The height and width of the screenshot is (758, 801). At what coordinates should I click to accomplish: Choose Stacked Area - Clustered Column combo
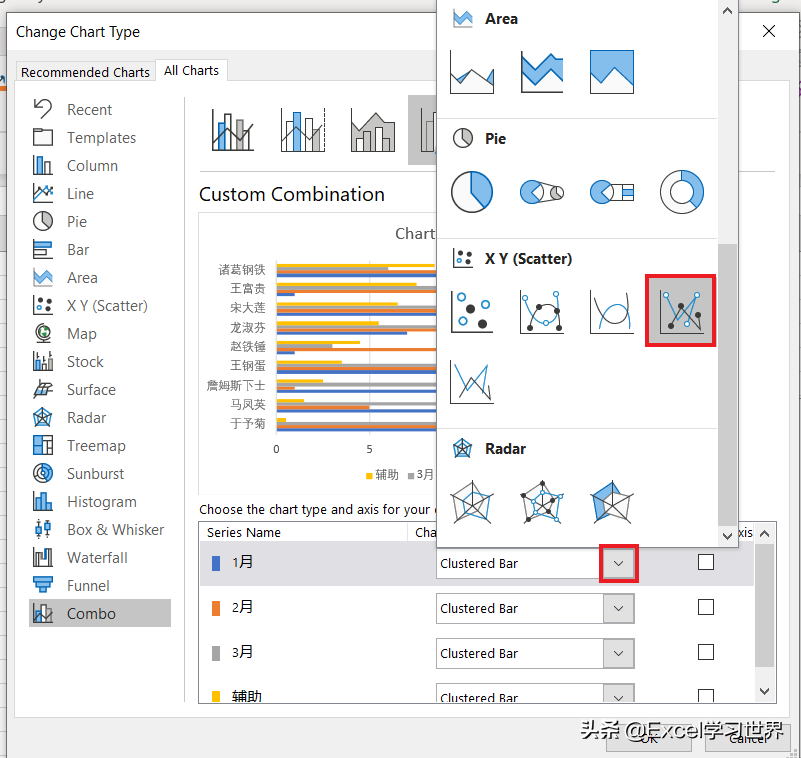point(373,131)
